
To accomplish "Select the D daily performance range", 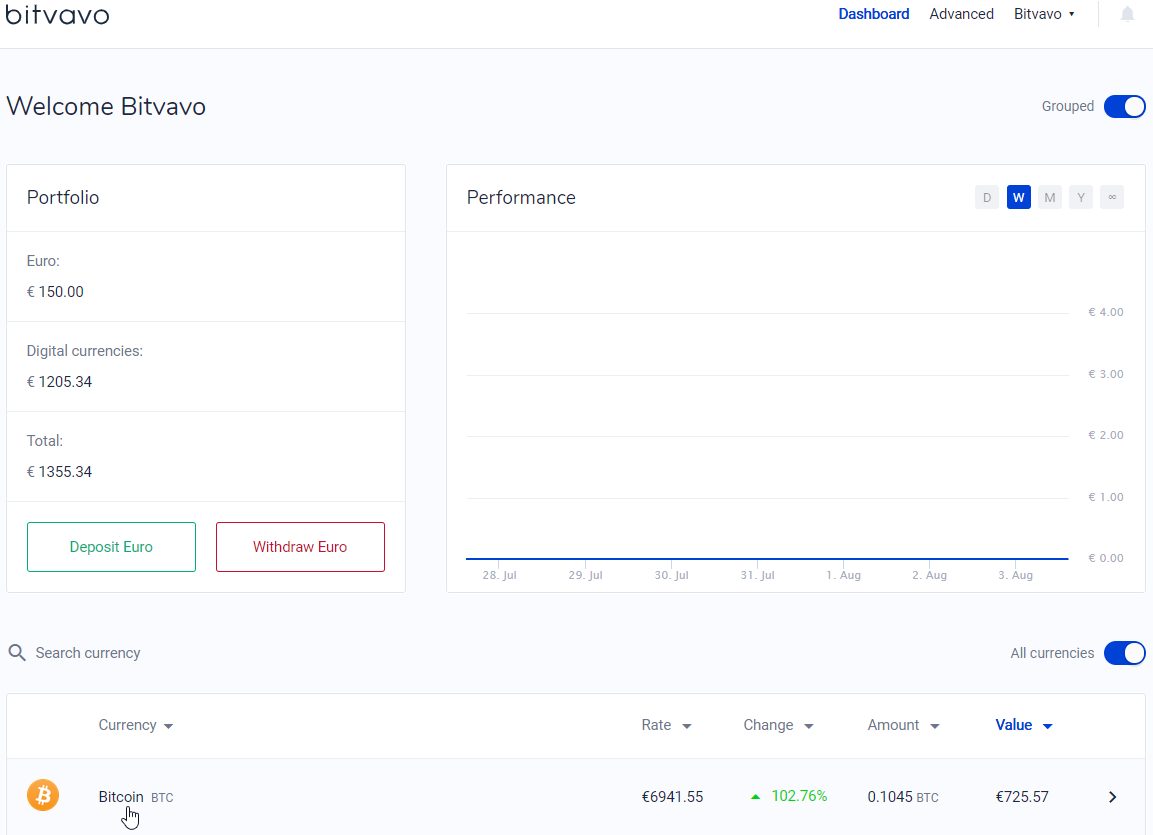I will [987, 197].
